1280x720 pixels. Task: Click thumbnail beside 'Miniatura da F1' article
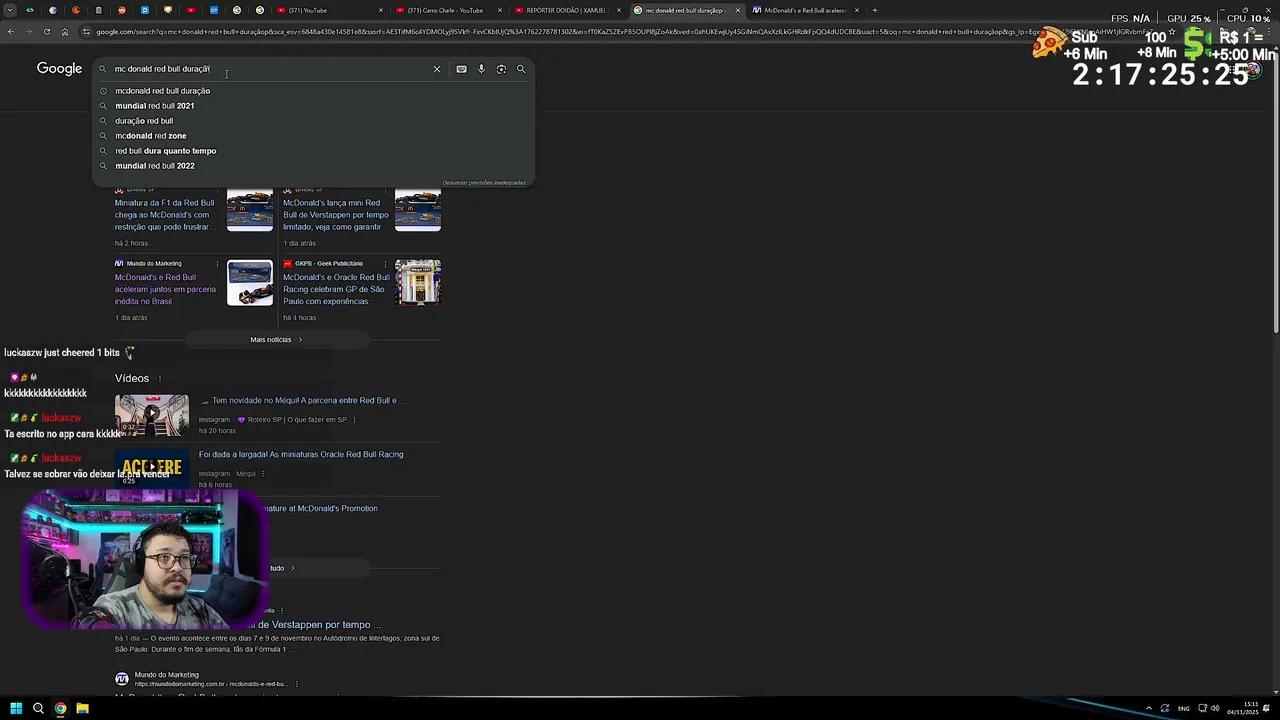(x=250, y=210)
